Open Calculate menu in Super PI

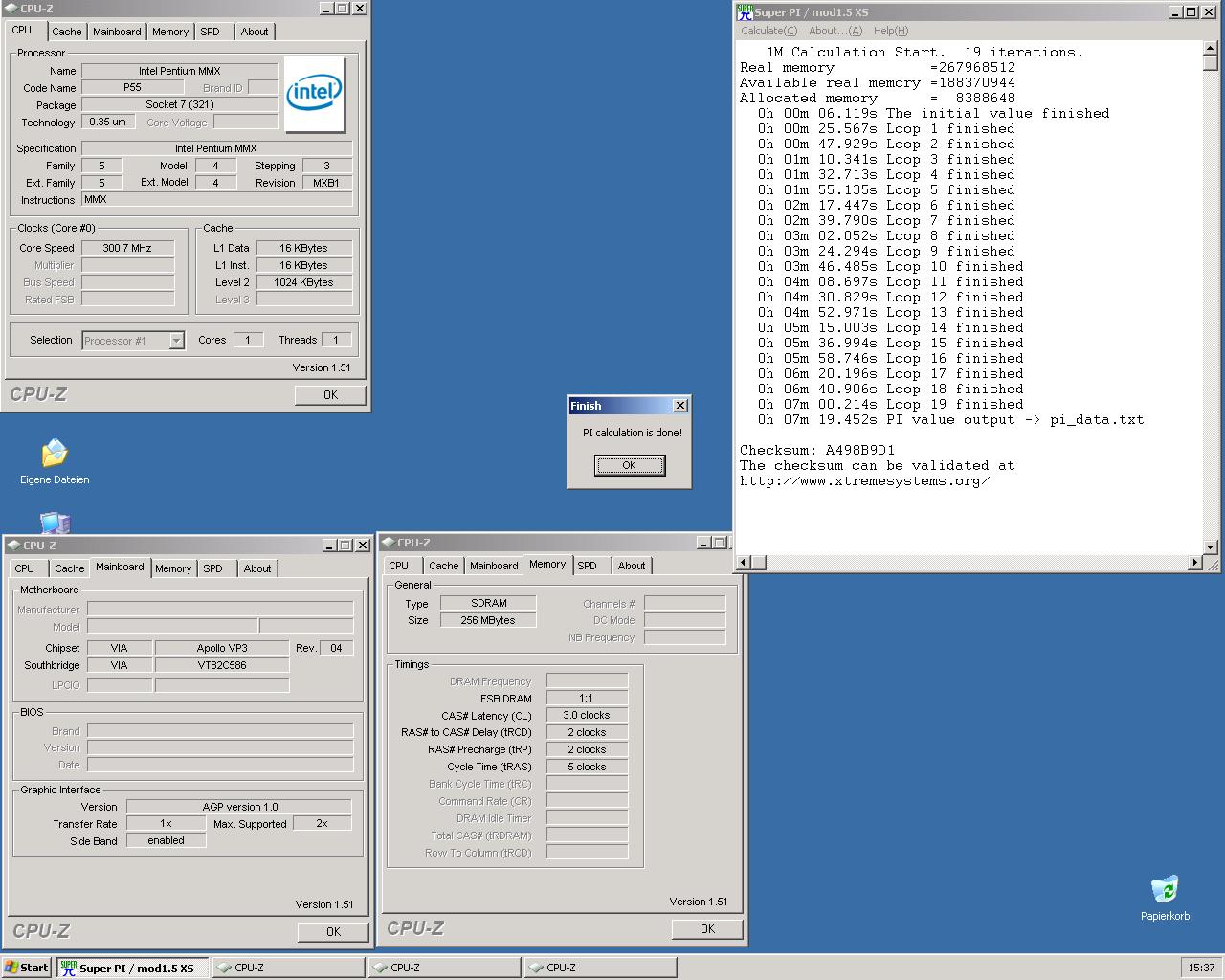tap(768, 31)
